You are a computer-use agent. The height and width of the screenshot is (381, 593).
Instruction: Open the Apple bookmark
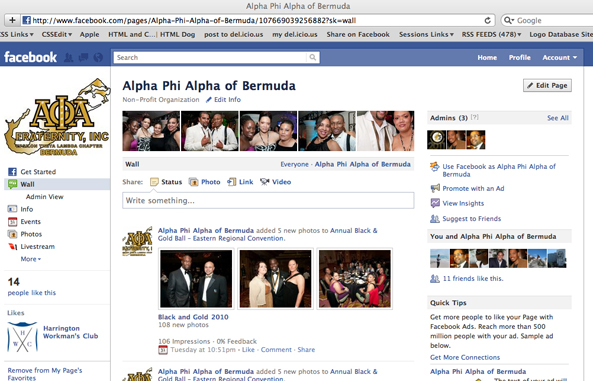coord(89,34)
